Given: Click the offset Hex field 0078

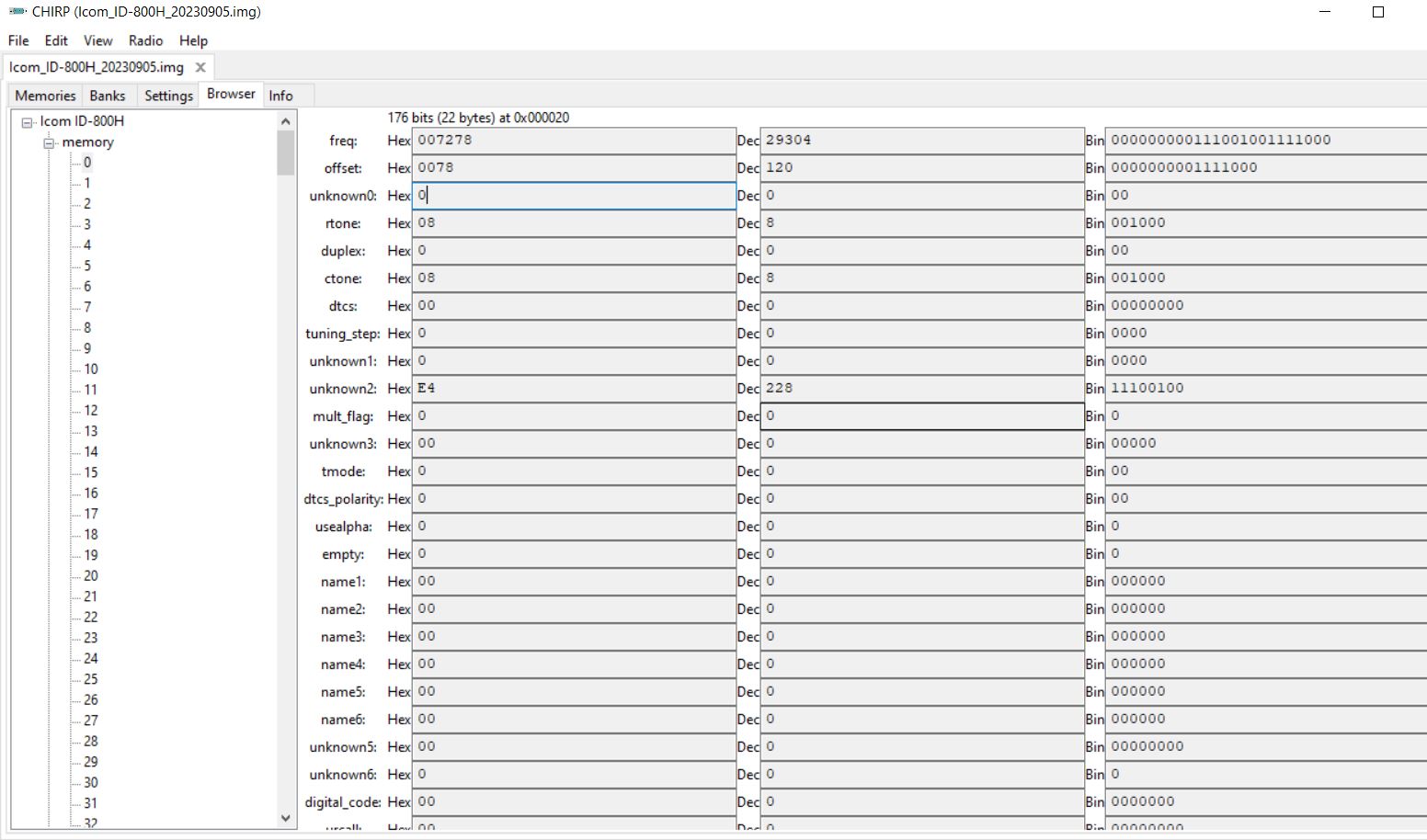Looking at the screenshot, I should pyautogui.click(x=574, y=168).
